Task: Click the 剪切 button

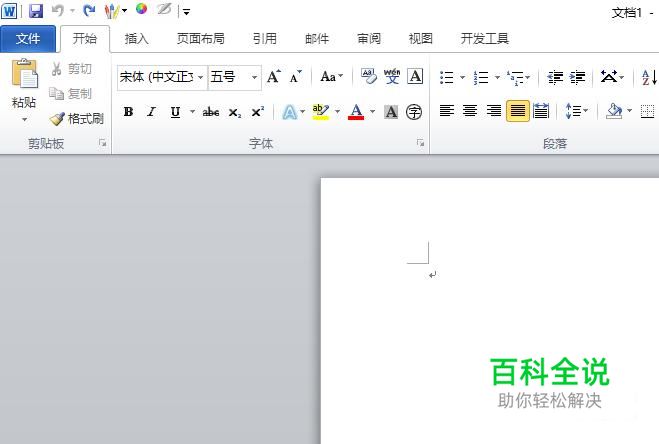Action: tap(71, 69)
